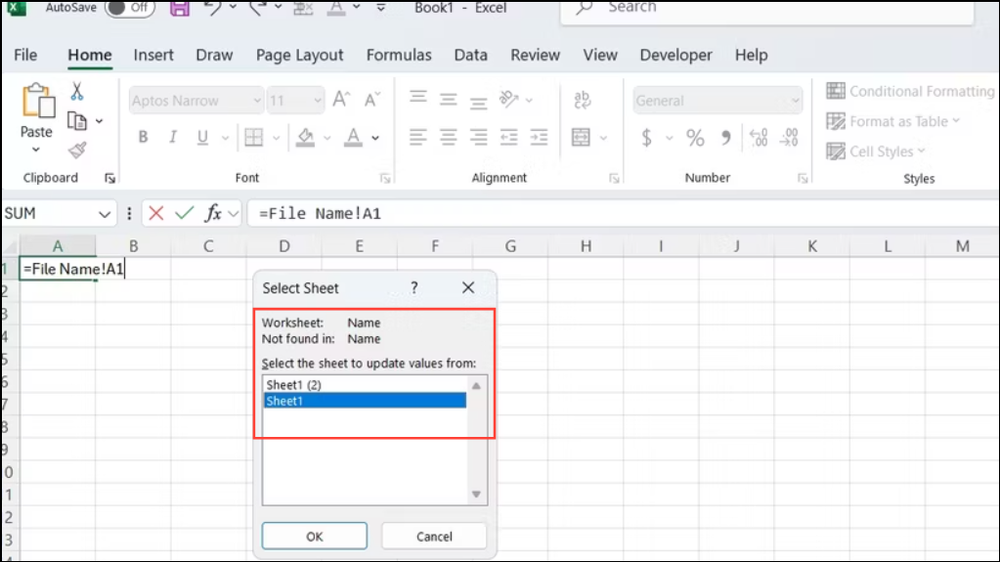The image size is (1000, 562).
Task: Decrease font size icon
Action: coord(372,100)
